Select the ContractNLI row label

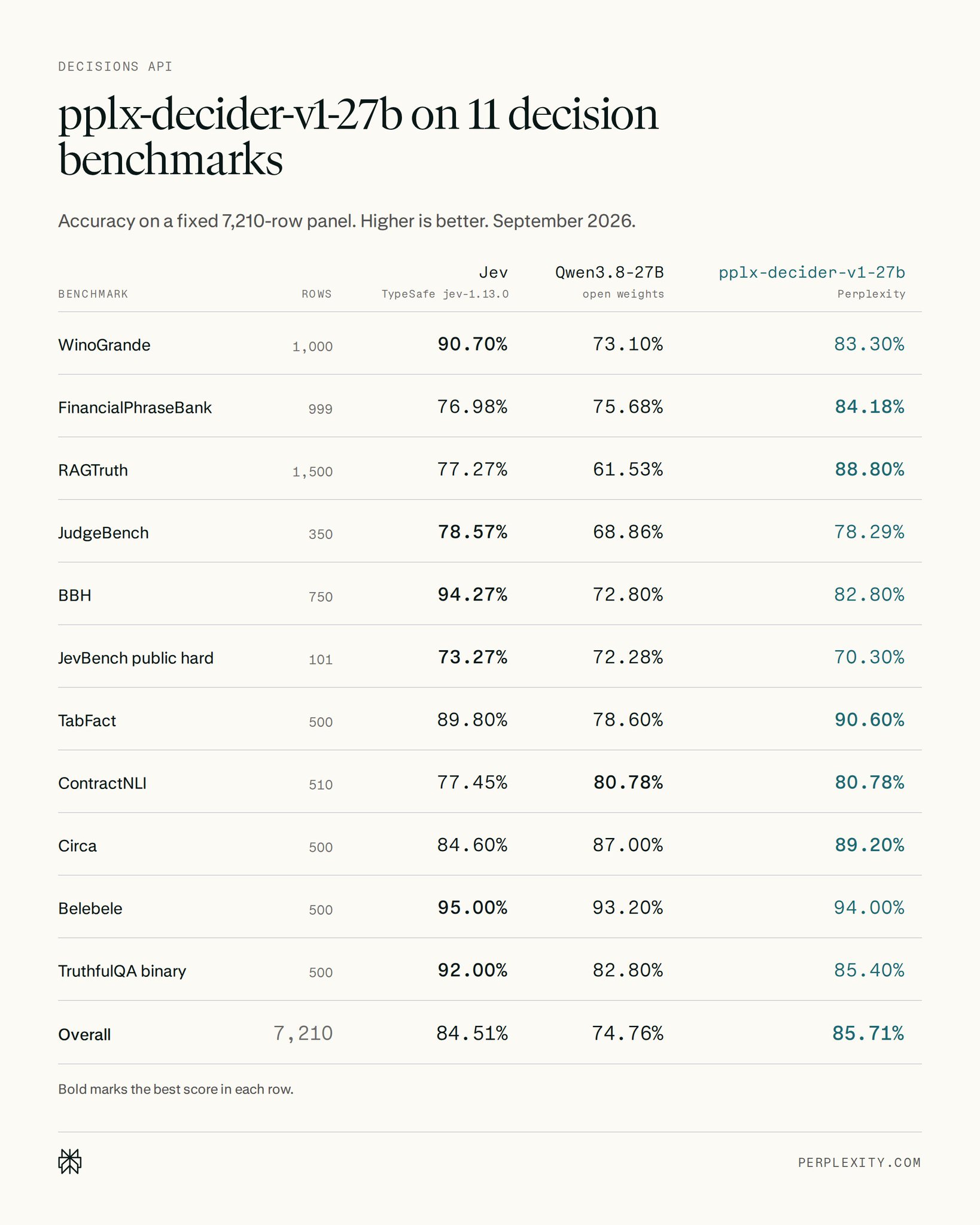point(102,784)
